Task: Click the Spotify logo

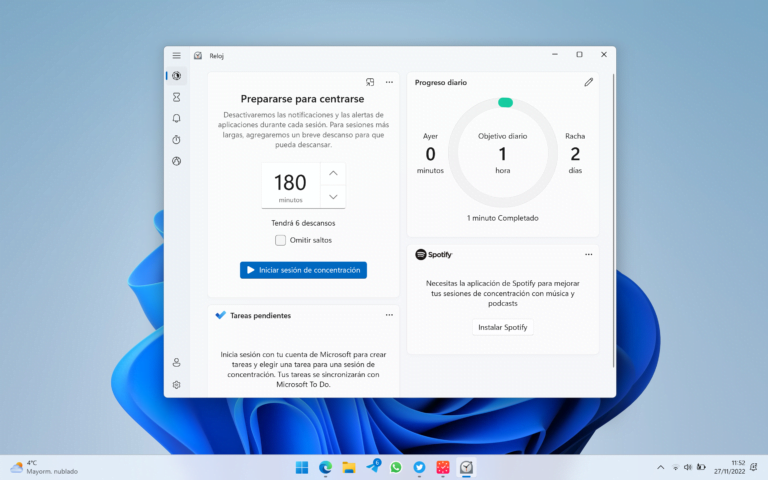Action: [433, 254]
